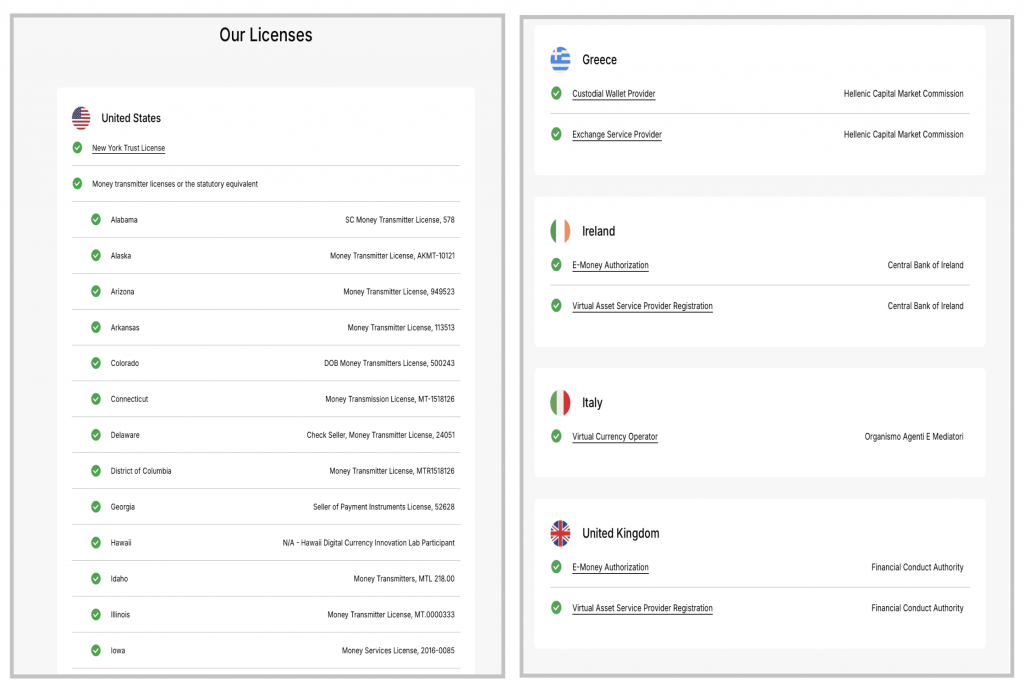
Task: Open the New York Trust License link
Action: click(129, 148)
